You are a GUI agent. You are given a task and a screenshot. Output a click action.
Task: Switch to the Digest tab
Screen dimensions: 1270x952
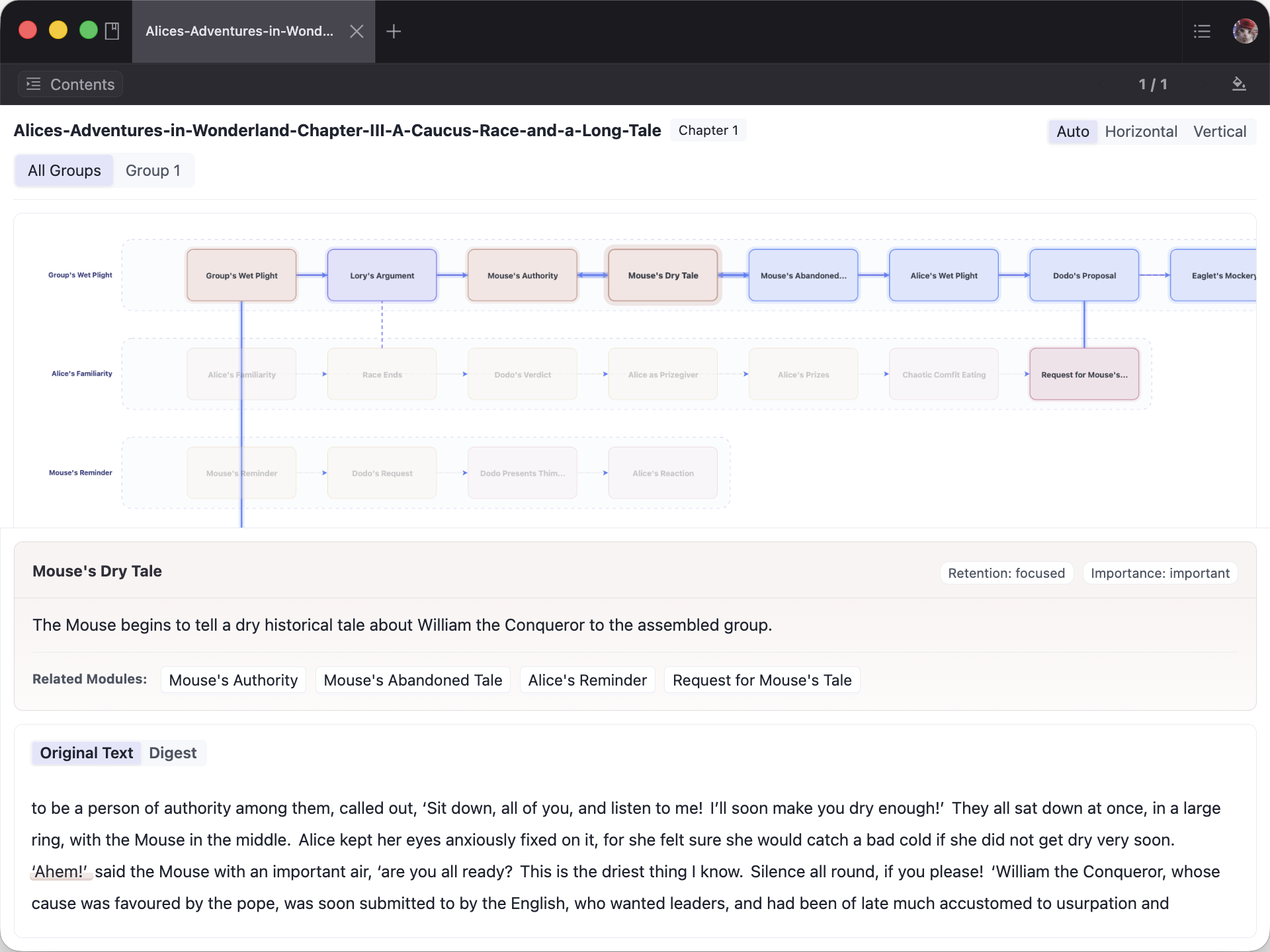(x=173, y=752)
